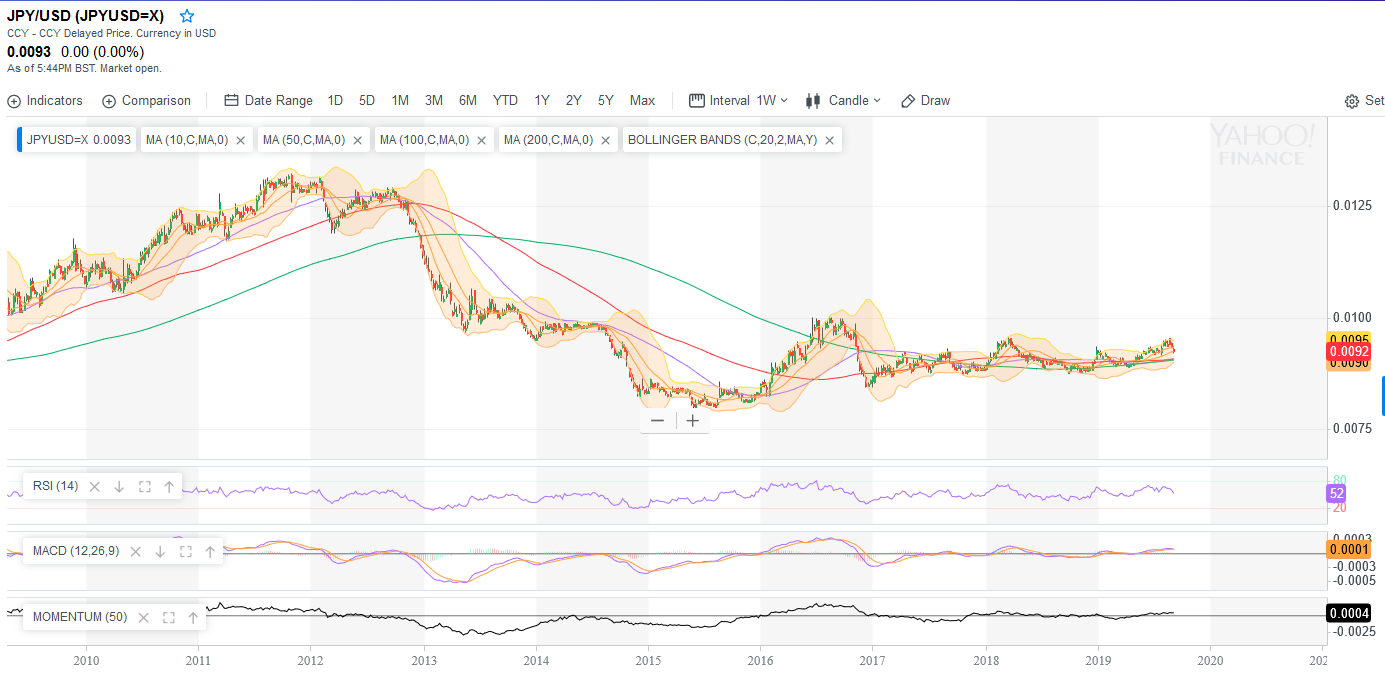The image size is (1385, 679).
Task: Click the calendar icon for Date Range
Action: pyautogui.click(x=231, y=101)
